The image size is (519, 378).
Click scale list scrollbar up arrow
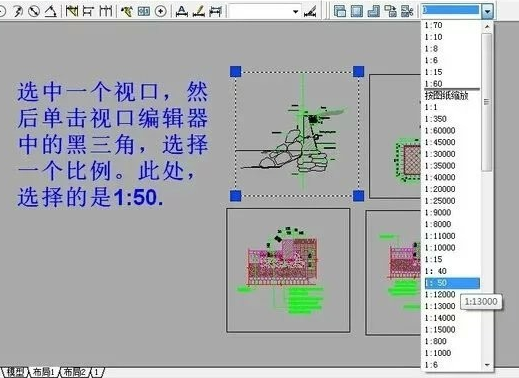tap(487, 26)
